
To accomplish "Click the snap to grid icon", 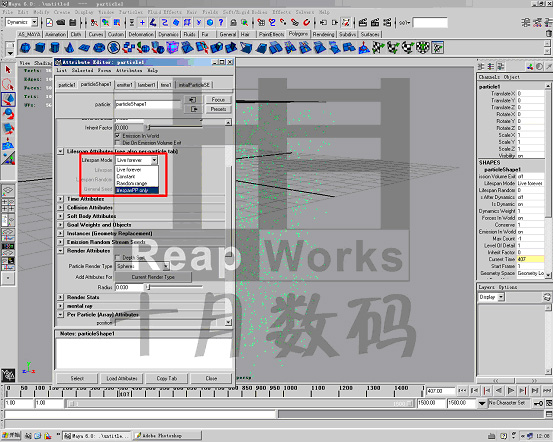I will pos(261,23).
